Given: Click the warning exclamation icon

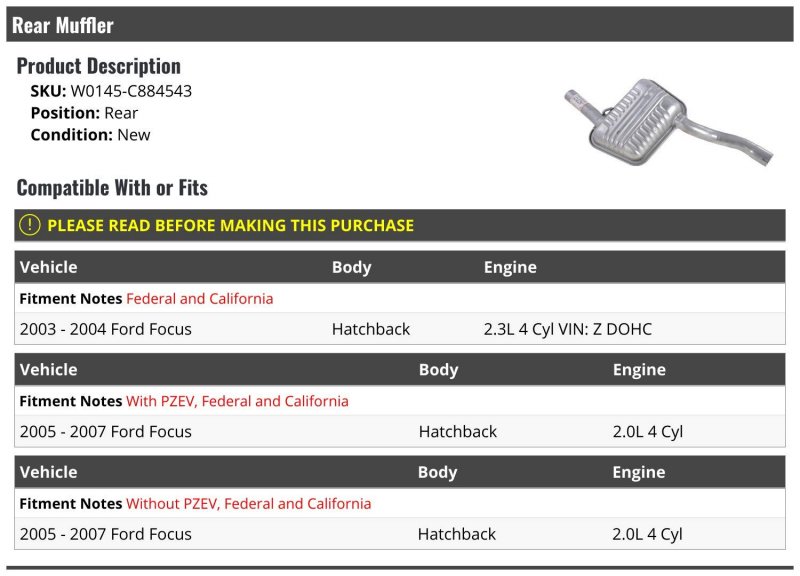Looking at the screenshot, I should coord(30,225).
